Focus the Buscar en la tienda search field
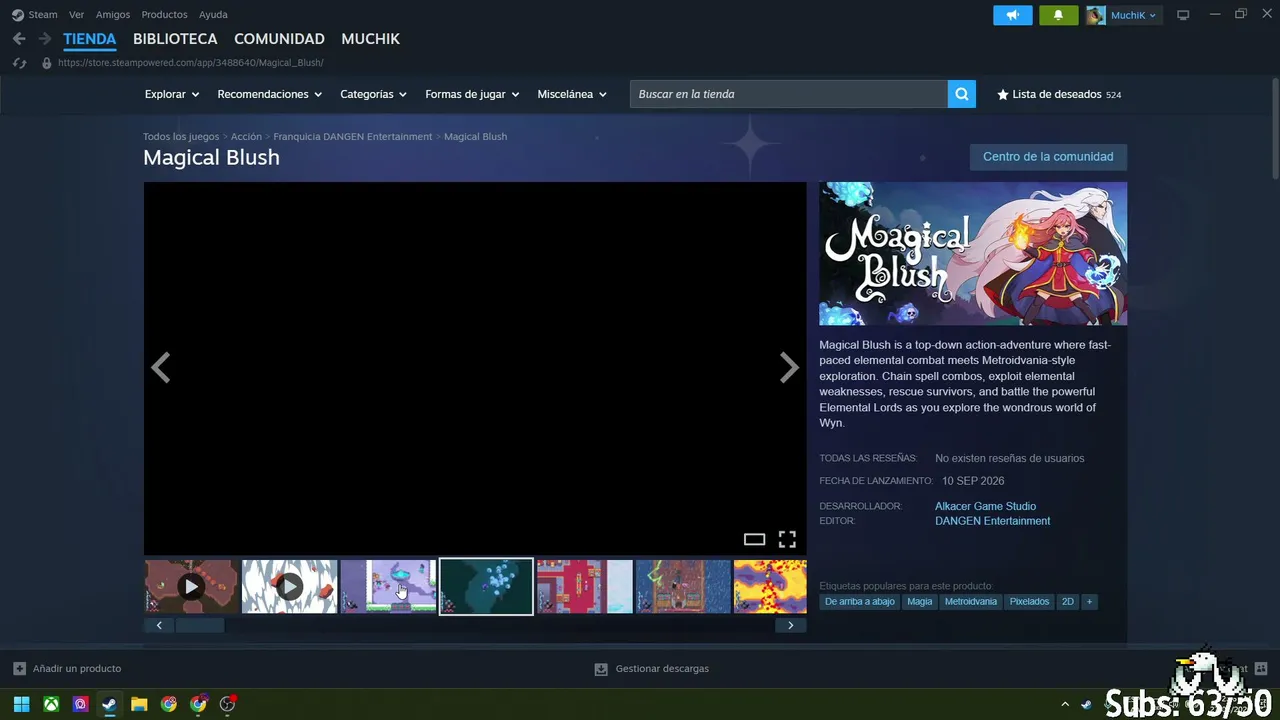Viewport: 1280px width, 720px height. coord(788,94)
